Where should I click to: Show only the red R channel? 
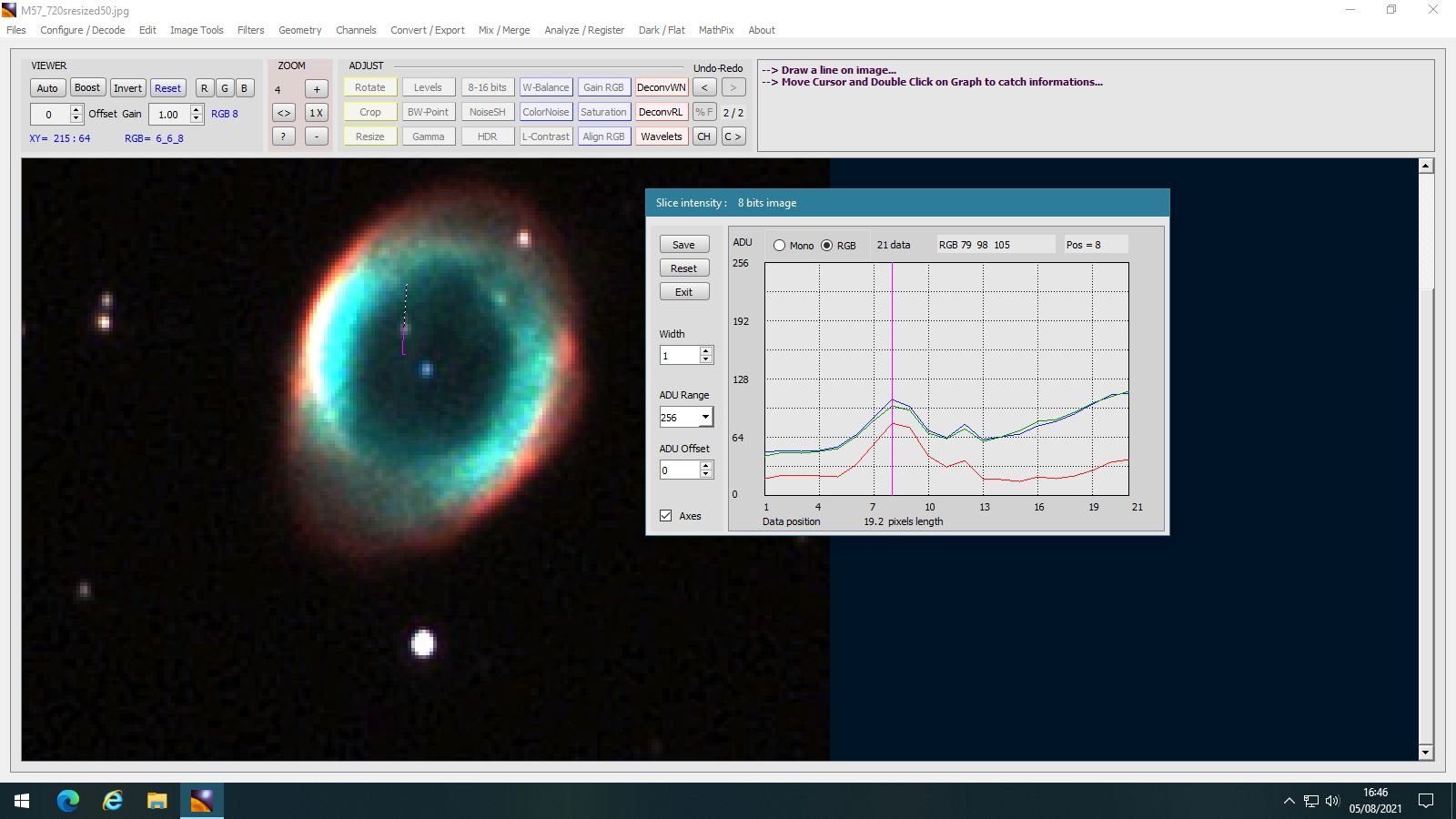[x=204, y=88]
